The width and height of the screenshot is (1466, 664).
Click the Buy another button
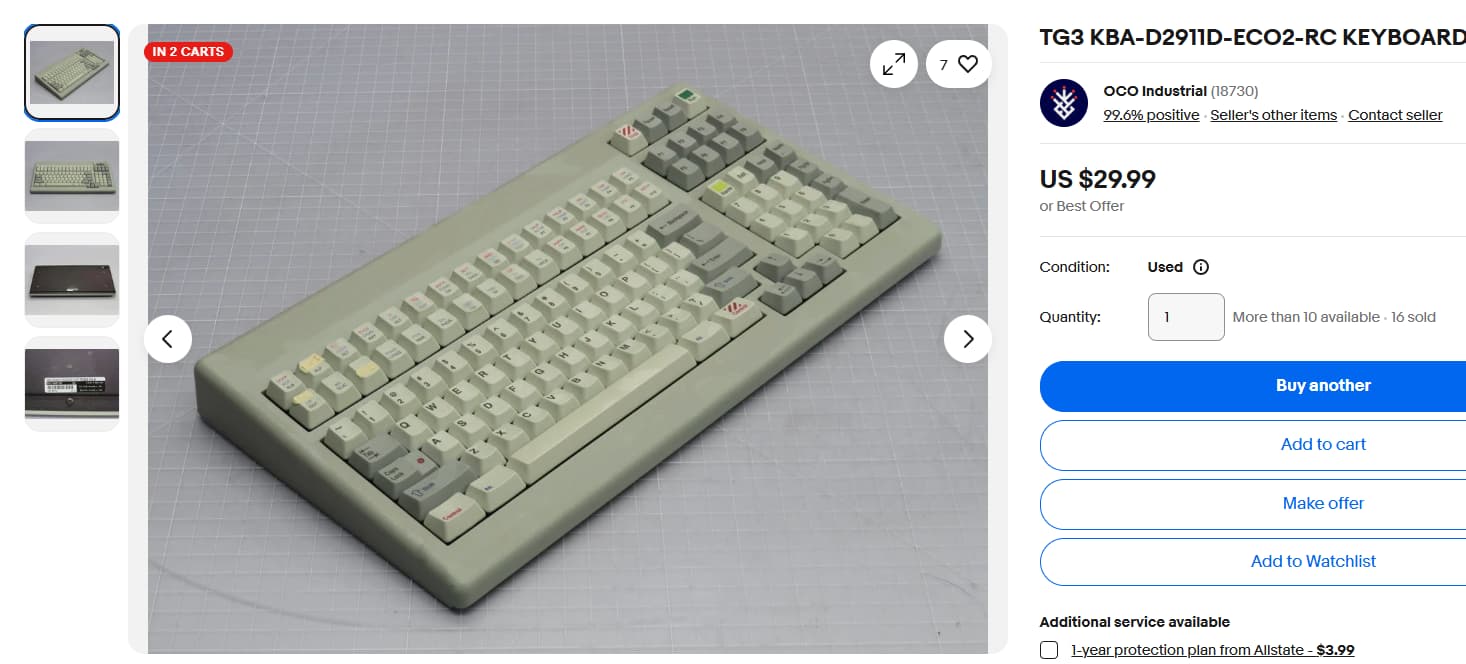tap(1323, 386)
